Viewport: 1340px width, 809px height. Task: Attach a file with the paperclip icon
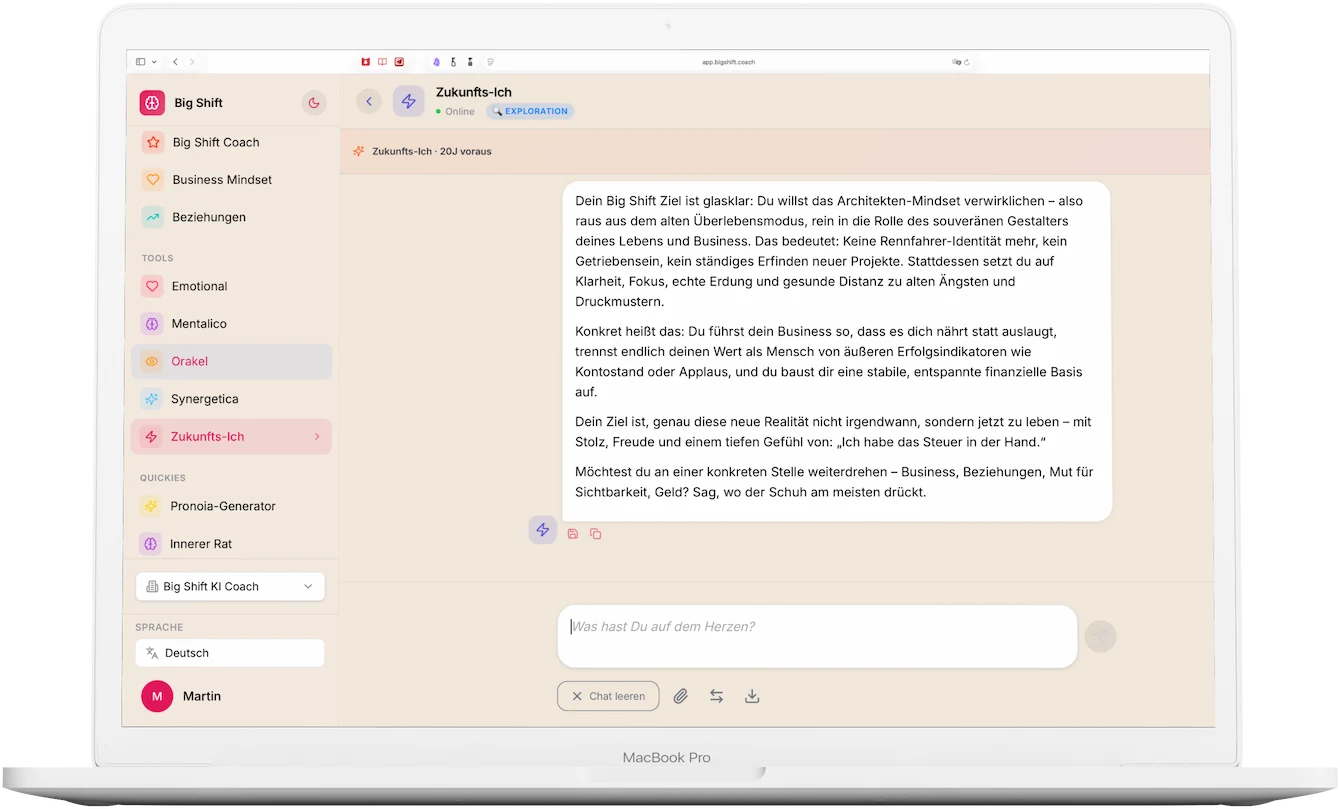pyautogui.click(x=681, y=696)
